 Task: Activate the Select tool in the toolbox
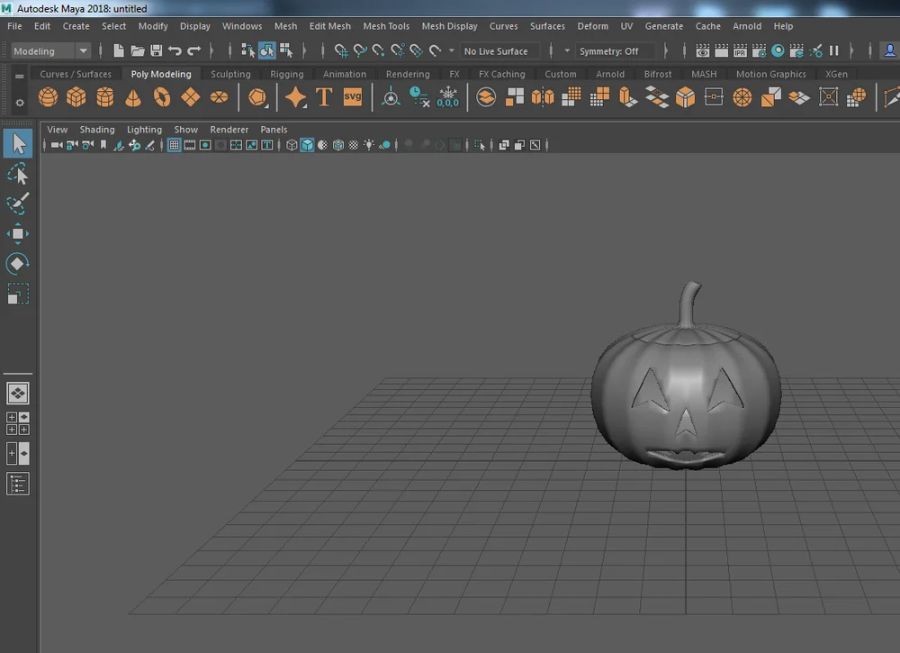(18, 143)
